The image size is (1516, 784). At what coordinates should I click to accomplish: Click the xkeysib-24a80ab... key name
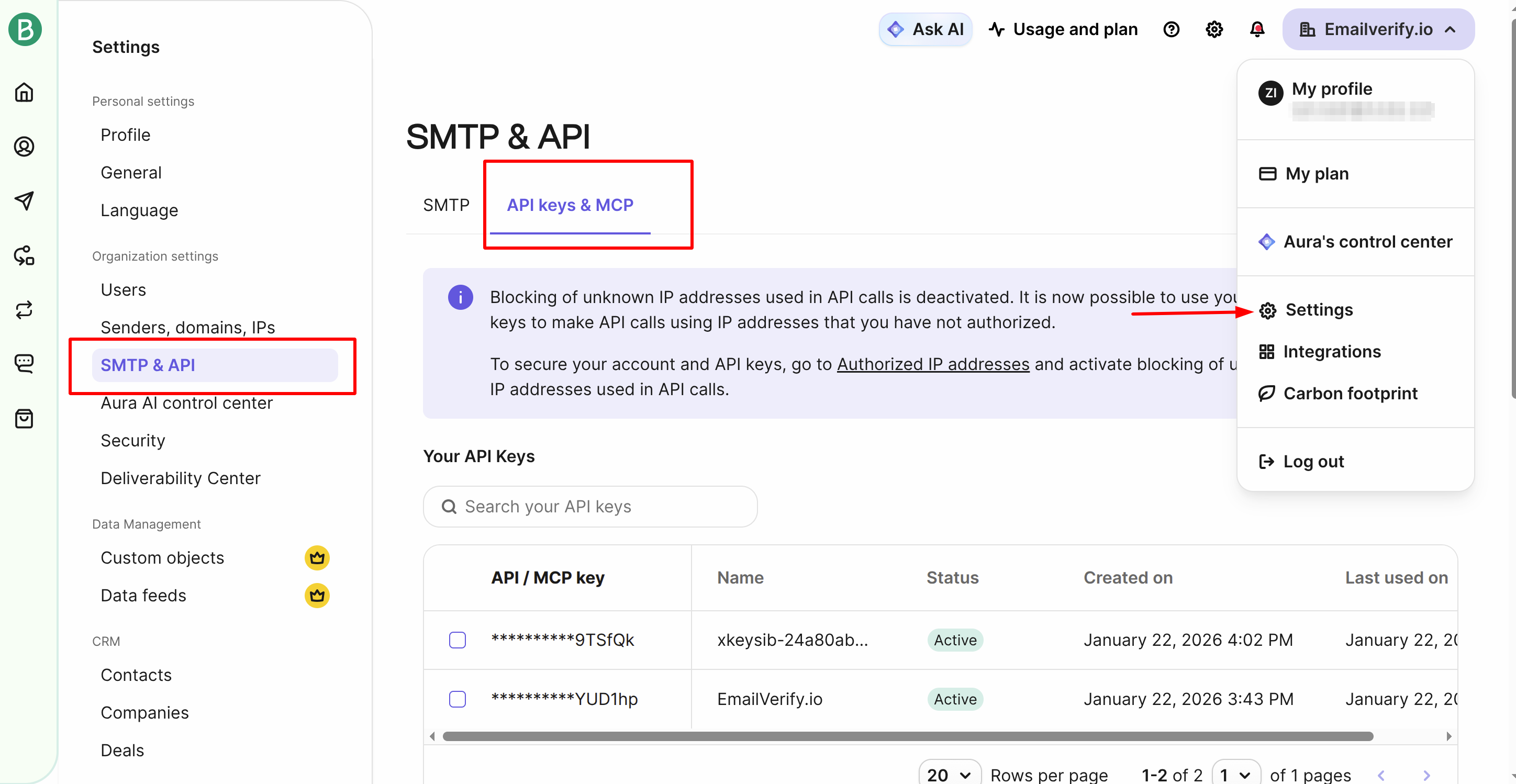[x=792, y=640]
